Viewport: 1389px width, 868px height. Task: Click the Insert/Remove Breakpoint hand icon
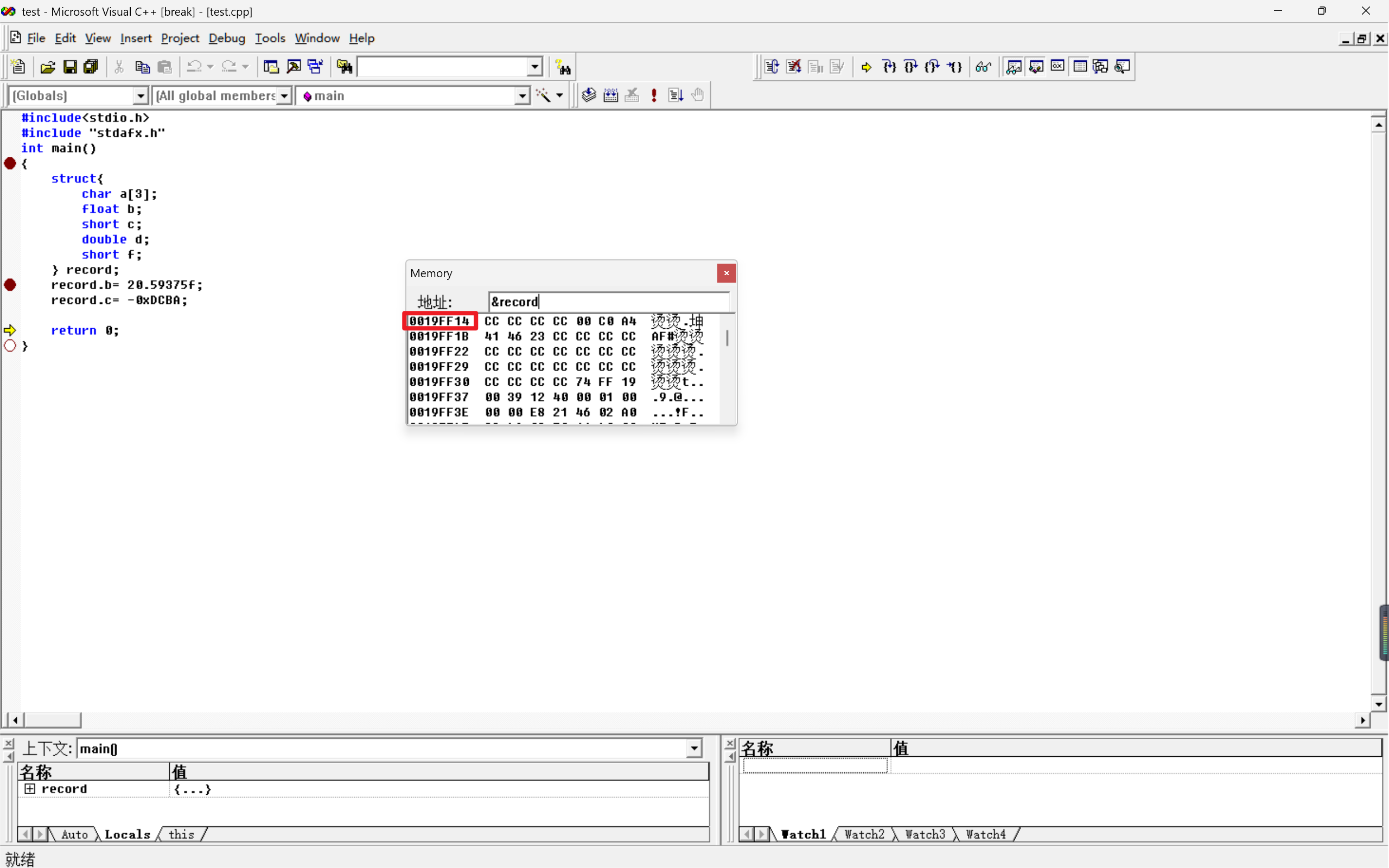[x=698, y=95]
